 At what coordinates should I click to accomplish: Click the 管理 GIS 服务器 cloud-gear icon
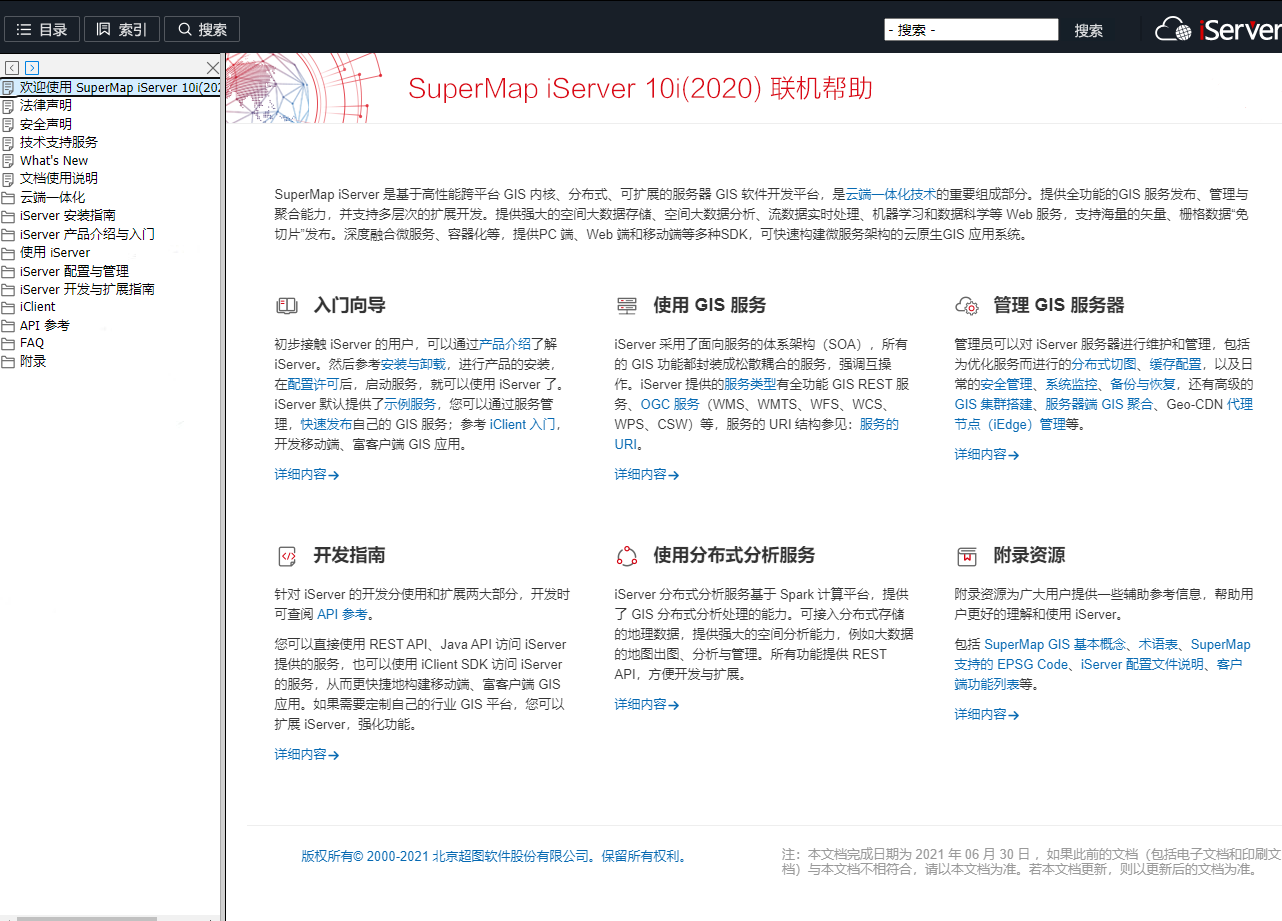tap(967, 305)
